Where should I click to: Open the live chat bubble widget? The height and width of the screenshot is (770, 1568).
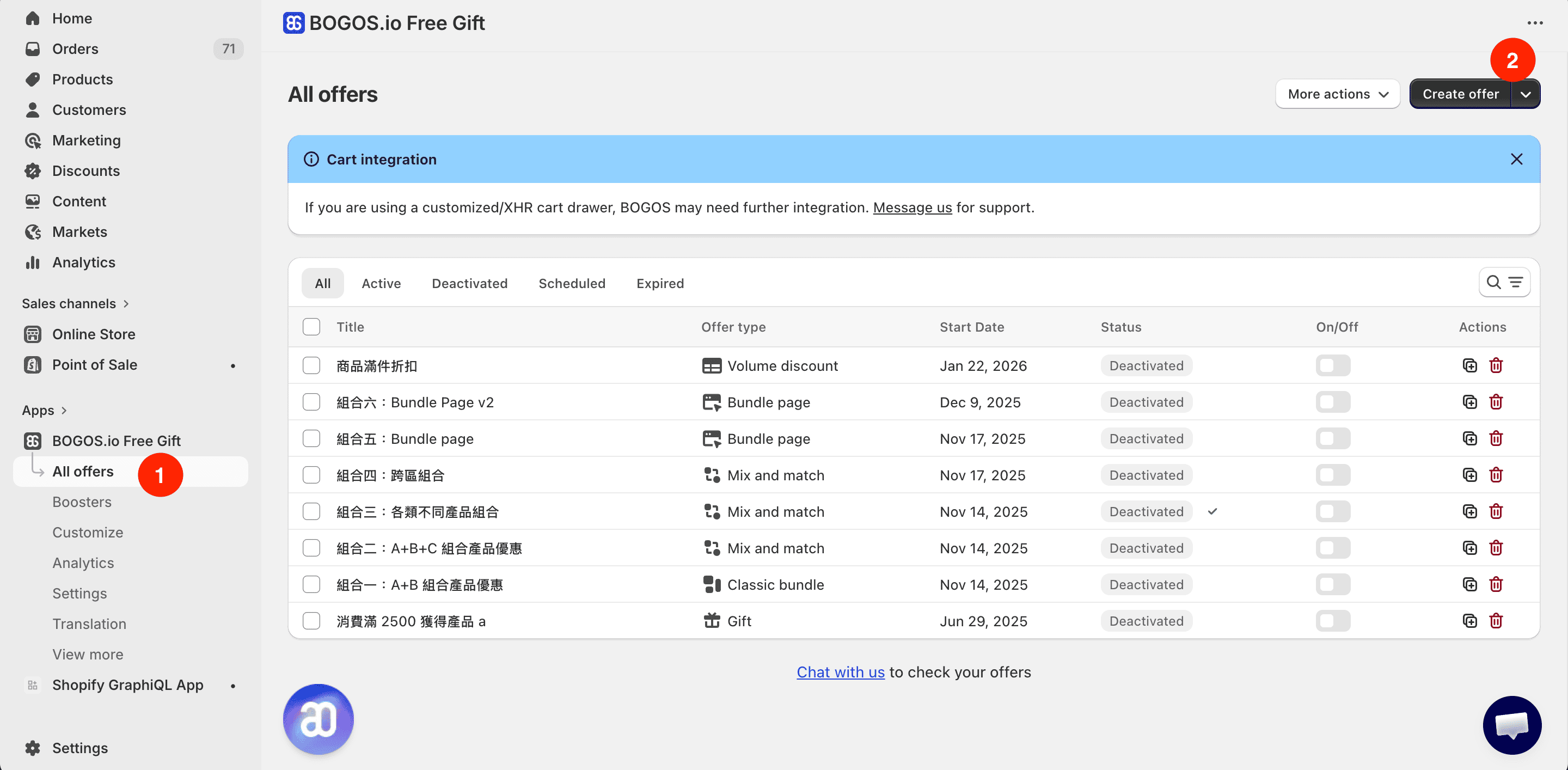coord(1511,725)
